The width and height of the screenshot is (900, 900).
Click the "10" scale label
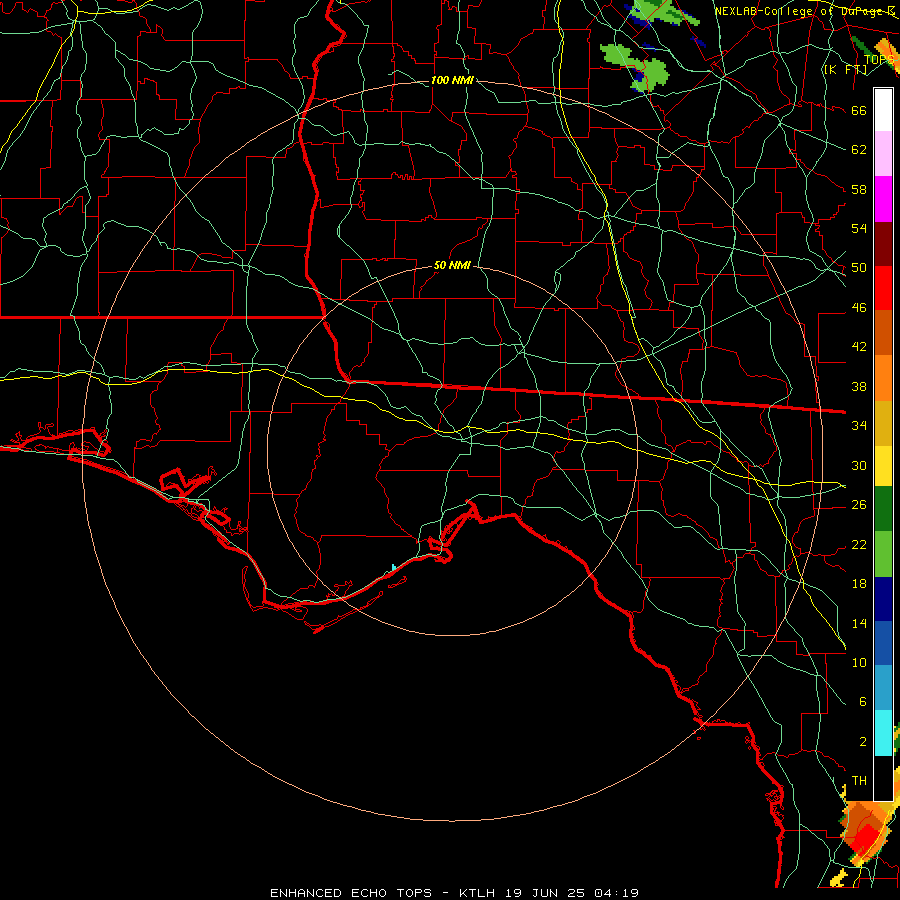click(859, 662)
